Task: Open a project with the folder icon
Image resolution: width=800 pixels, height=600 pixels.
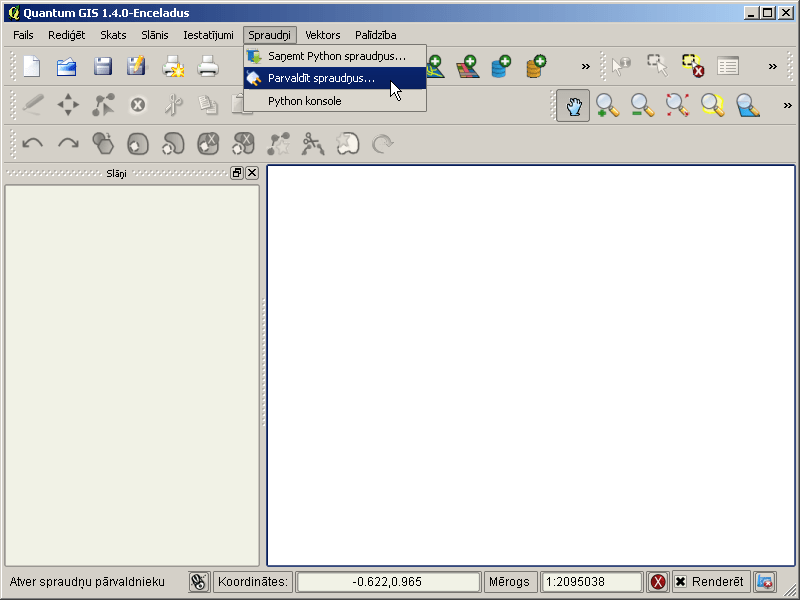Action: (x=67, y=66)
